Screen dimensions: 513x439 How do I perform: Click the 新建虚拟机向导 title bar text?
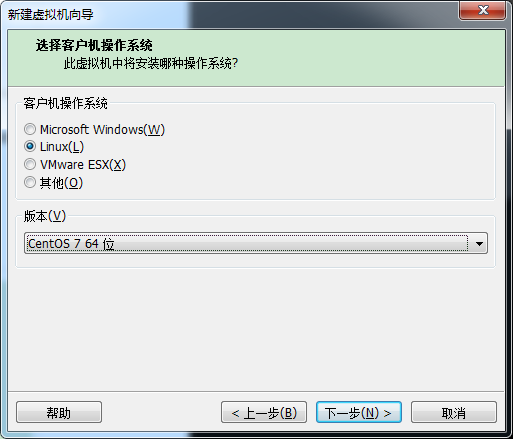50,15
